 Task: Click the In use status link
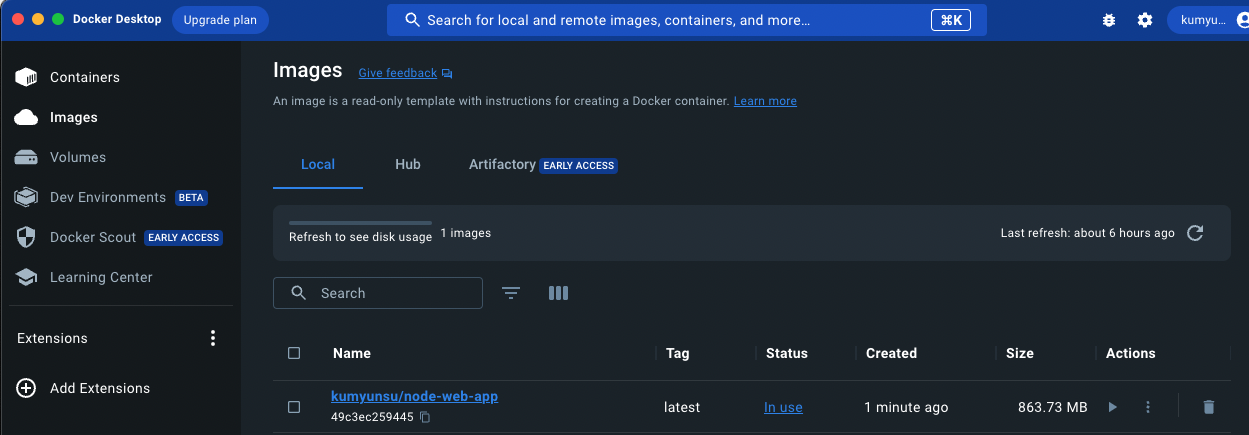[783, 407]
